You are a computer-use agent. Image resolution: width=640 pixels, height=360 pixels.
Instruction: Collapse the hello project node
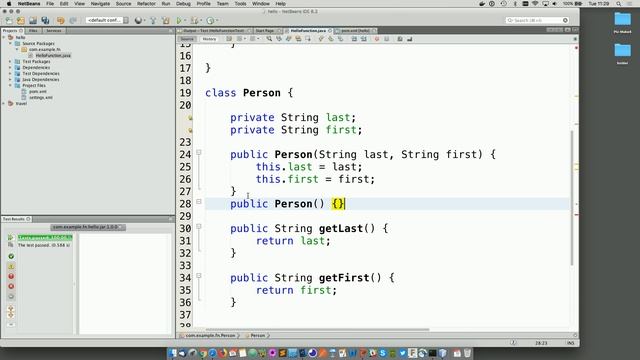[4, 37]
